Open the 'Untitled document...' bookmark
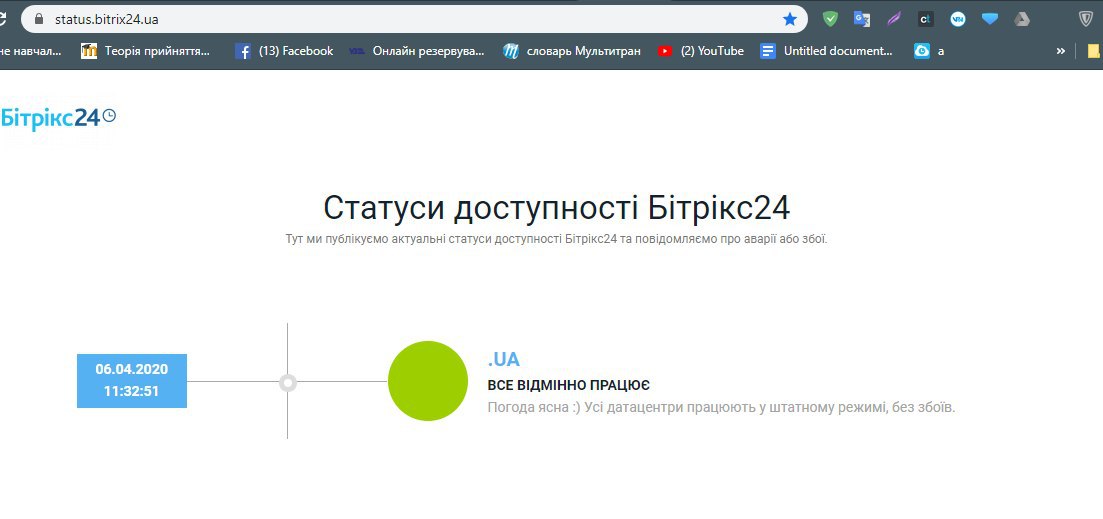The width and height of the screenshot is (1103, 519). 827,51
